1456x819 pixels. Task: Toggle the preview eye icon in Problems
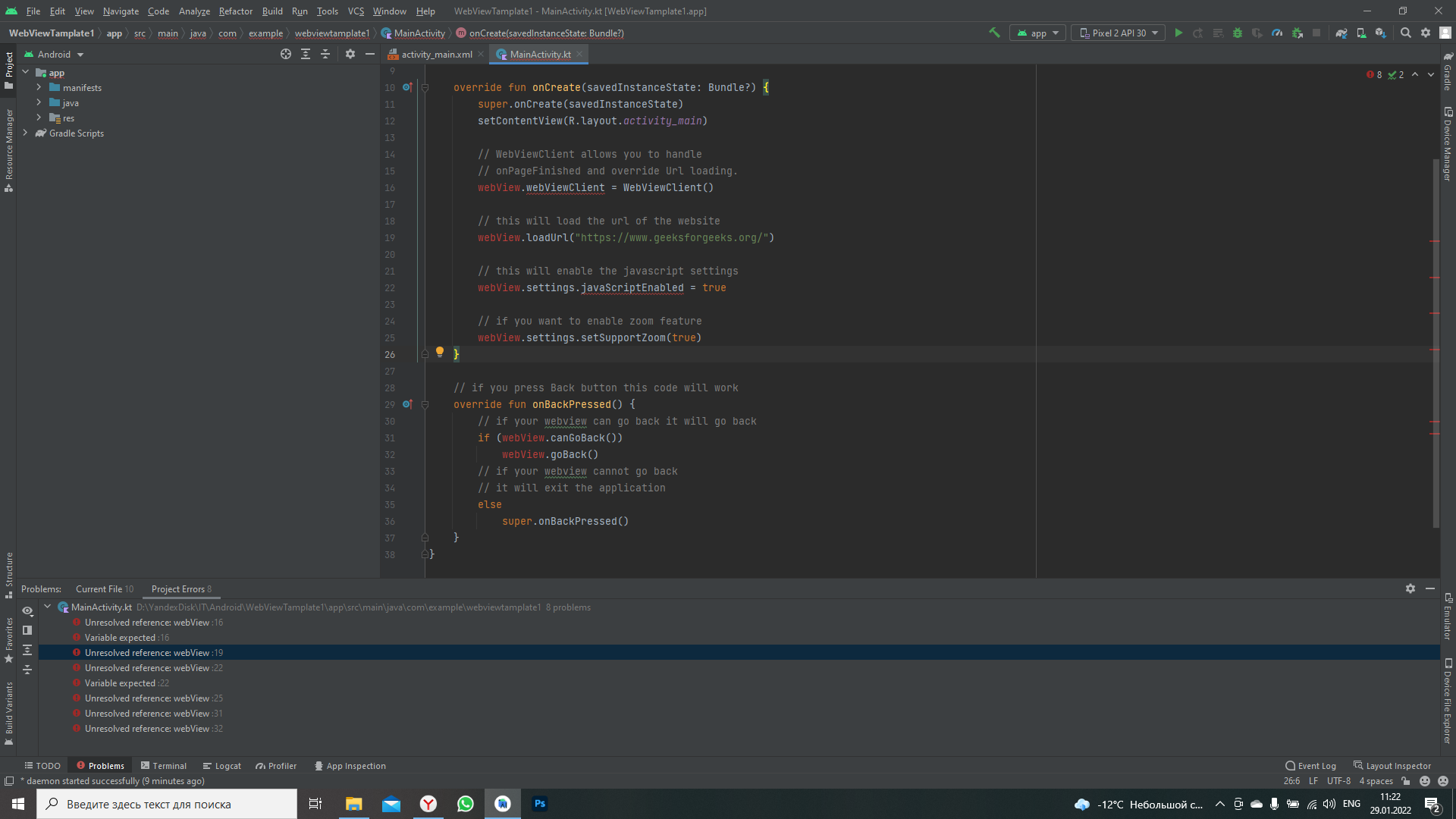point(27,610)
